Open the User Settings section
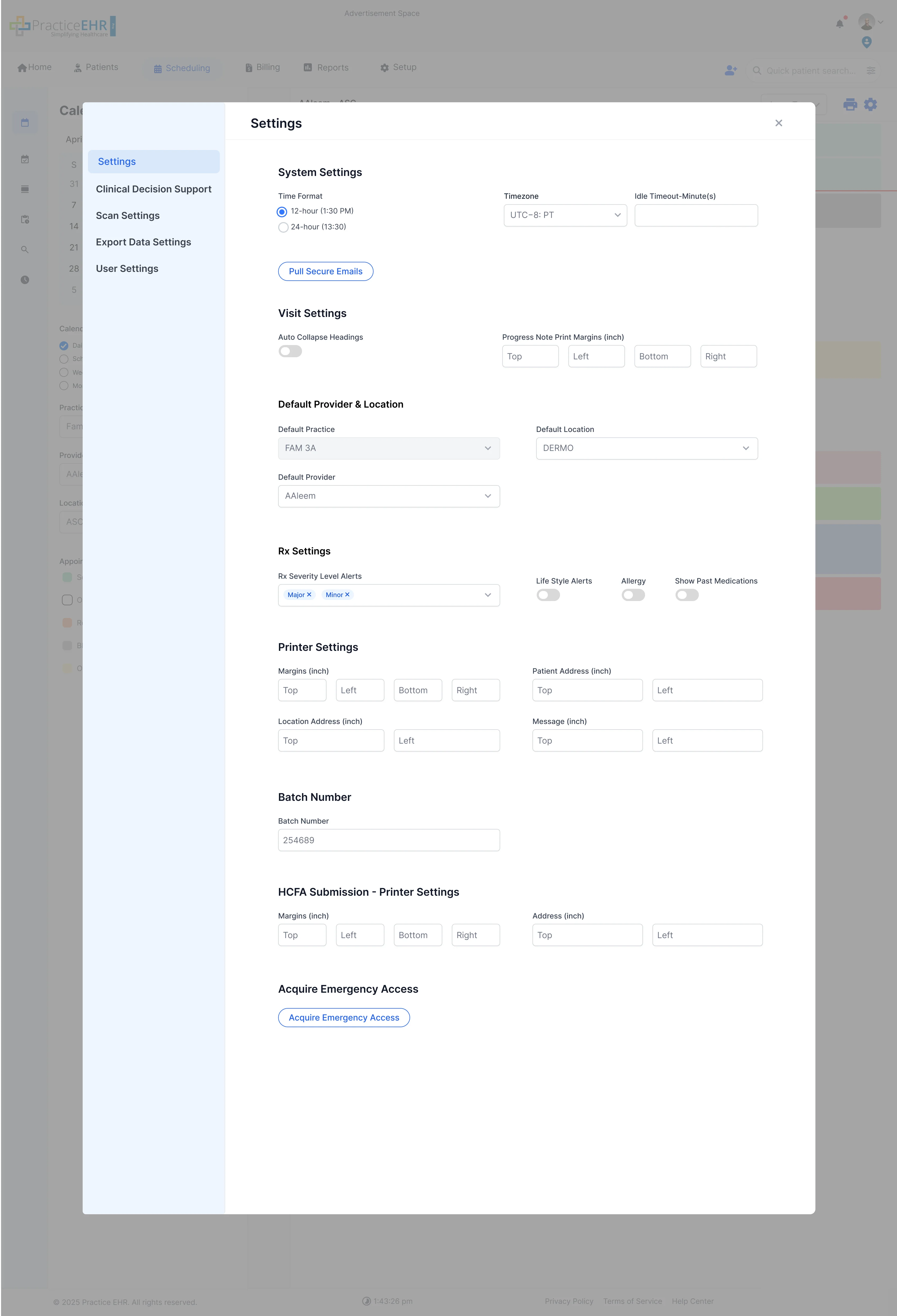The width and height of the screenshot is (897, 1316). pos(127,268)
